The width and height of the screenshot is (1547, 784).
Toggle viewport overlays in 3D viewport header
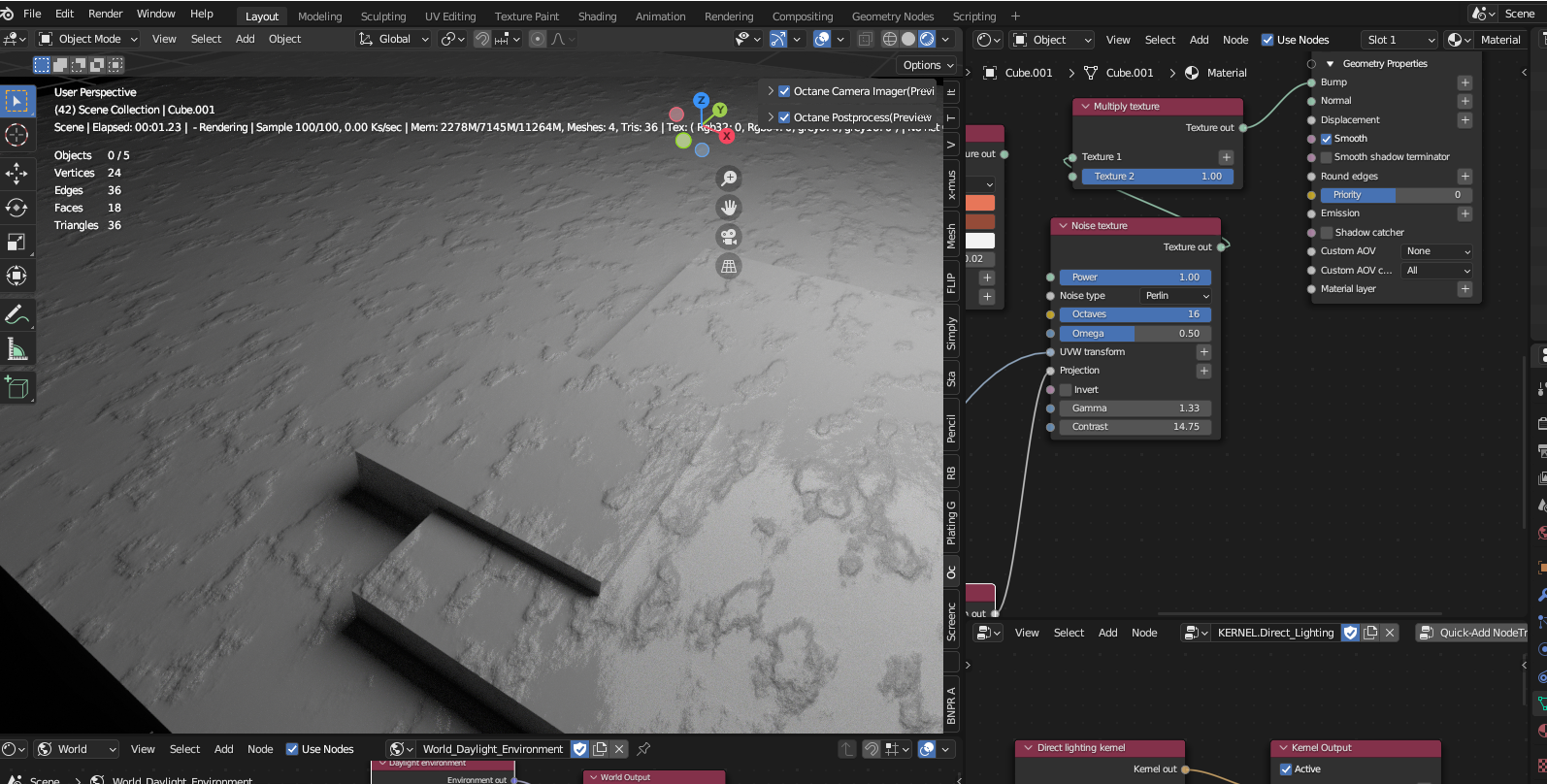click(x=822, y=39)
